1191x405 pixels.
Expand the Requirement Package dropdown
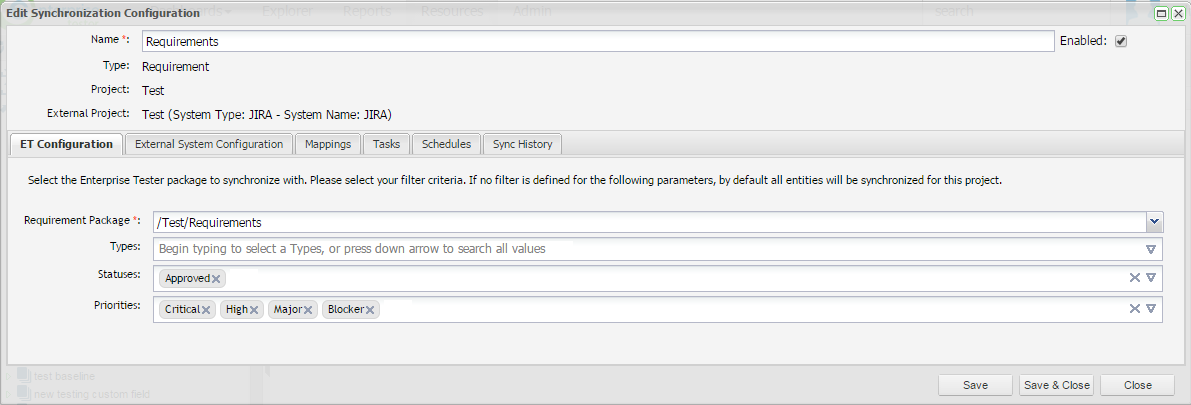pyautogui.click(x=1154, y=222)
